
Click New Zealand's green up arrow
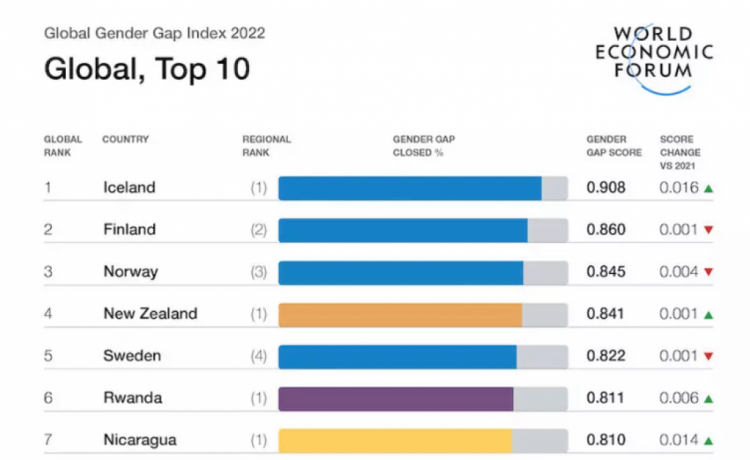click(x=709, y=314)
